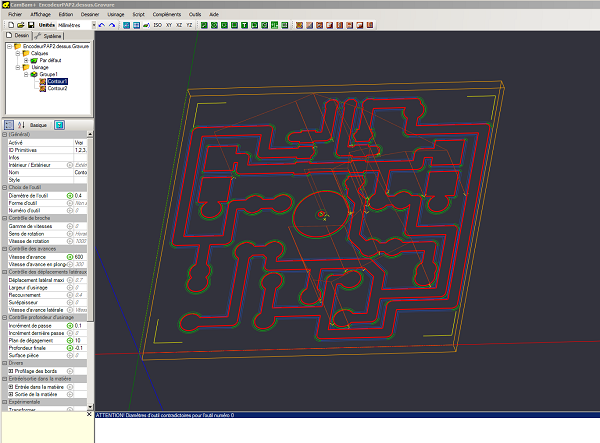Switch to YZ view
The width and height of the screenshot is (600, 443).
pos(191,25)
